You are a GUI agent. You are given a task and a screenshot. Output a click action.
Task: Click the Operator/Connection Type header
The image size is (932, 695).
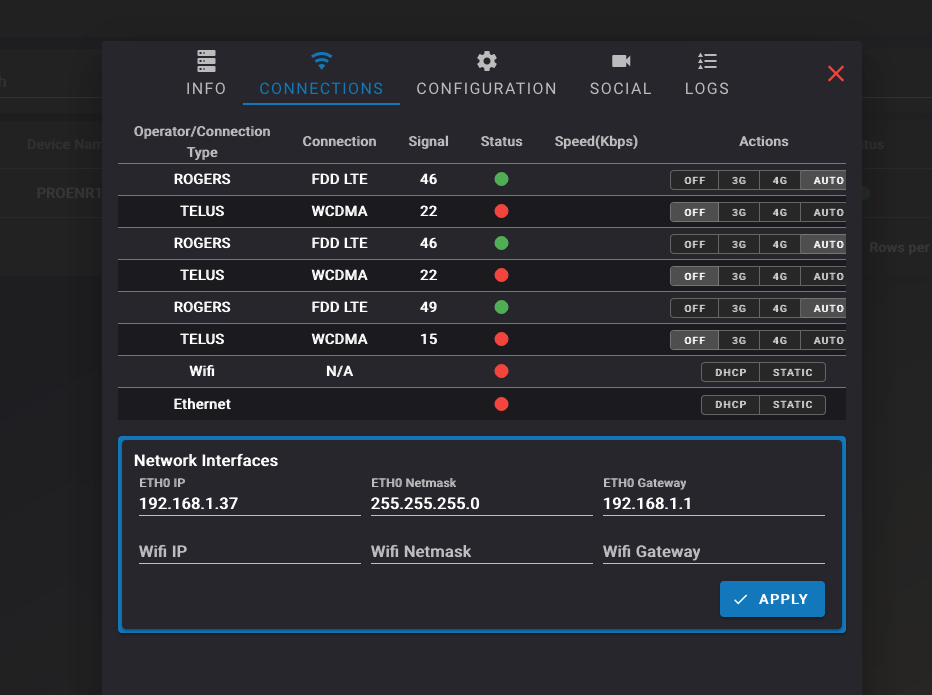pyautogui.click(x=202, y=141)
